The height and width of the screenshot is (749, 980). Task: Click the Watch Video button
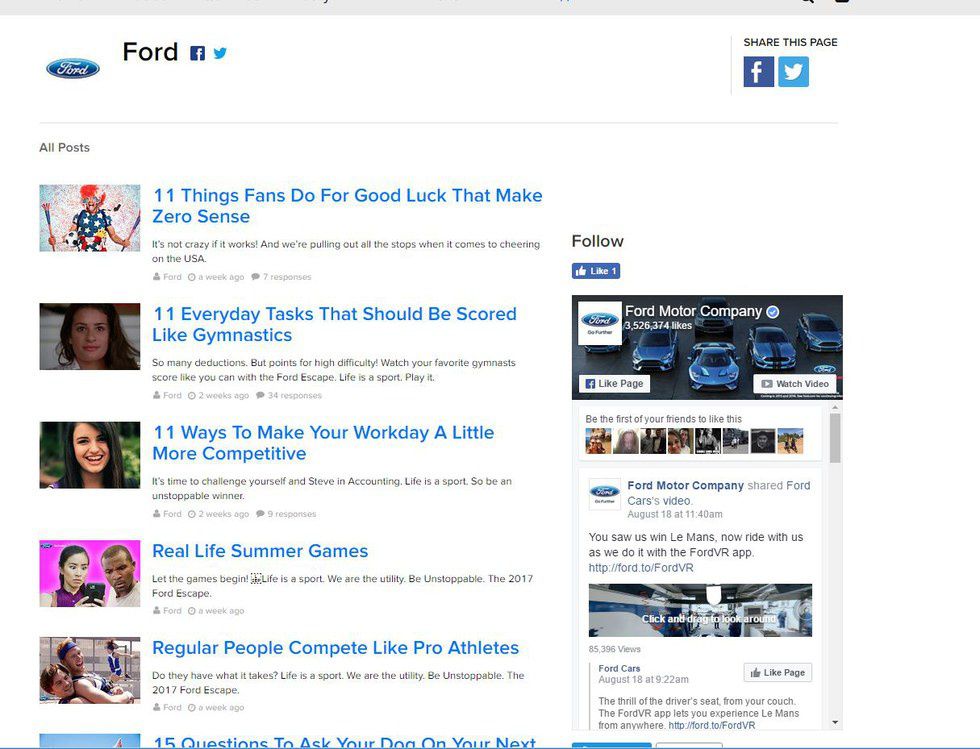click(794, 384)
